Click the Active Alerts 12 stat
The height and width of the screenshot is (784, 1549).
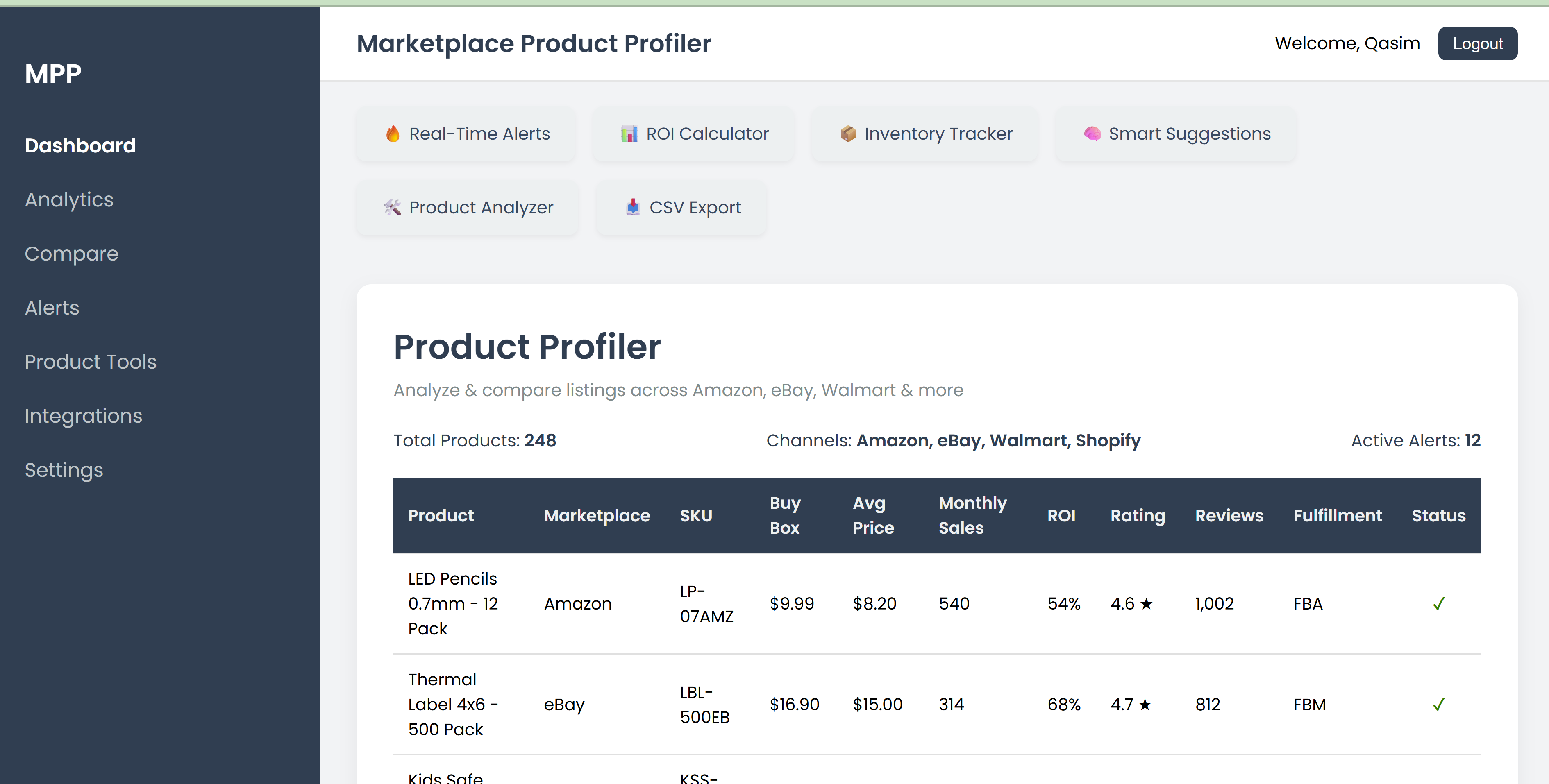[x=1415, y=441]
